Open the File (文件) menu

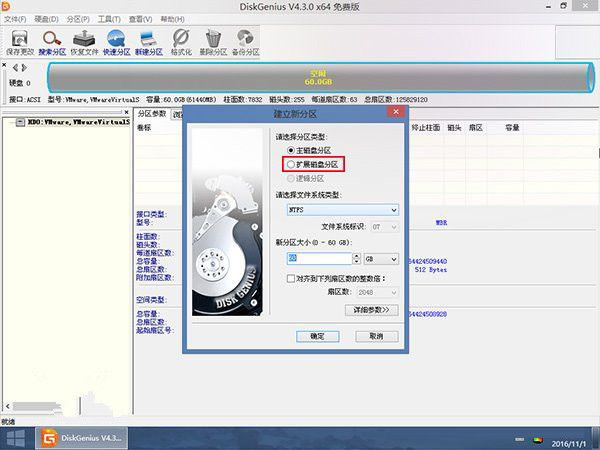pos(15,19)
